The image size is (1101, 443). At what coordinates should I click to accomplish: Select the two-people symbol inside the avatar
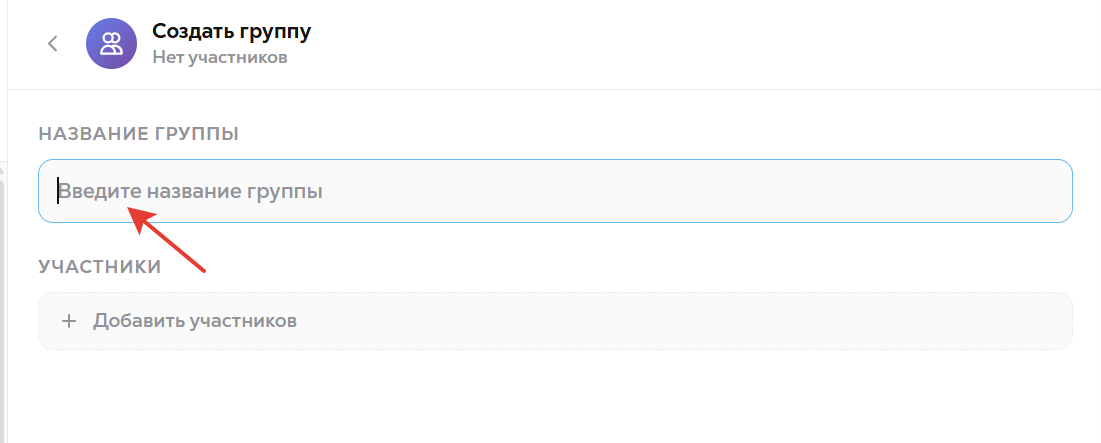[x=111, y=44]
